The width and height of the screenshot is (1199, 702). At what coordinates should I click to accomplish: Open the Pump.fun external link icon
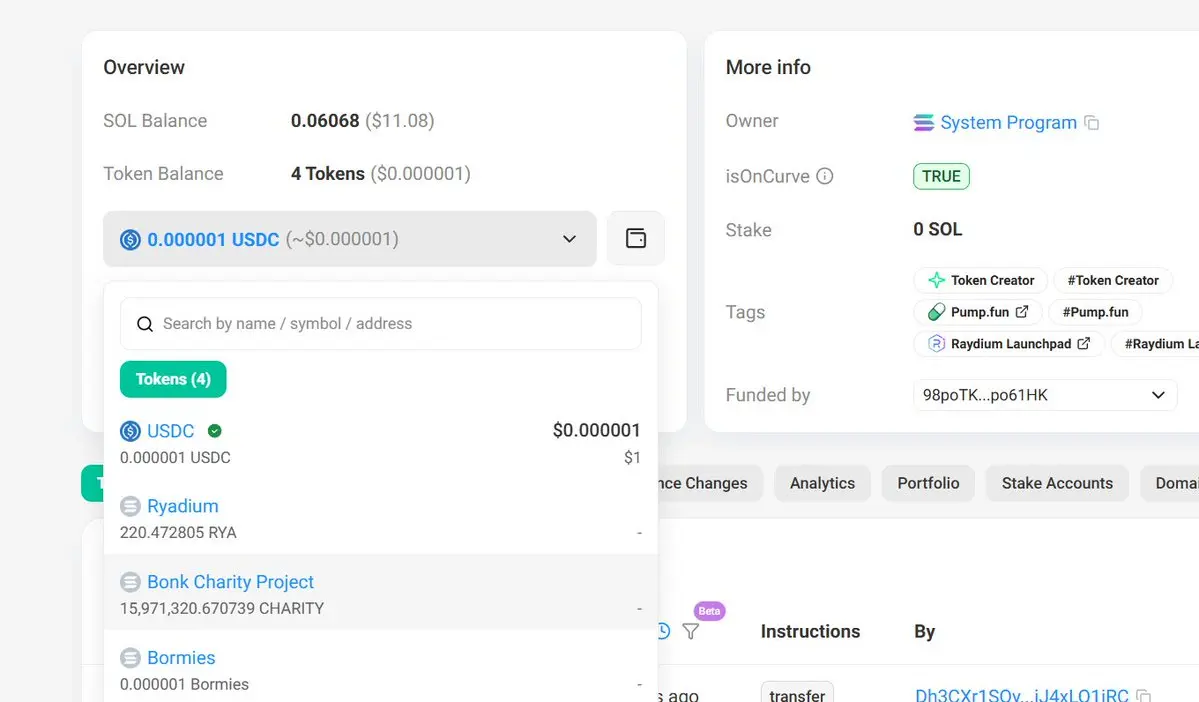click(x=1022, y=311)
